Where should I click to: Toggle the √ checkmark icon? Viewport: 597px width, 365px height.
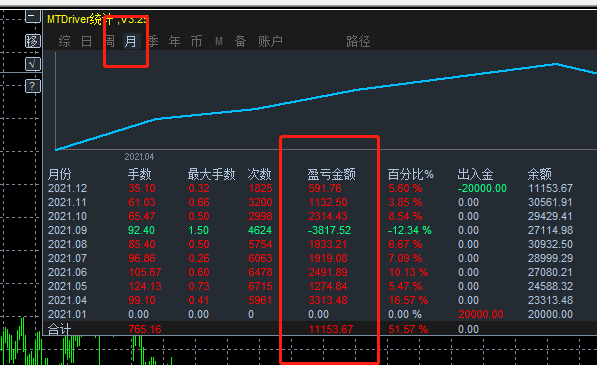click(32, 64)
